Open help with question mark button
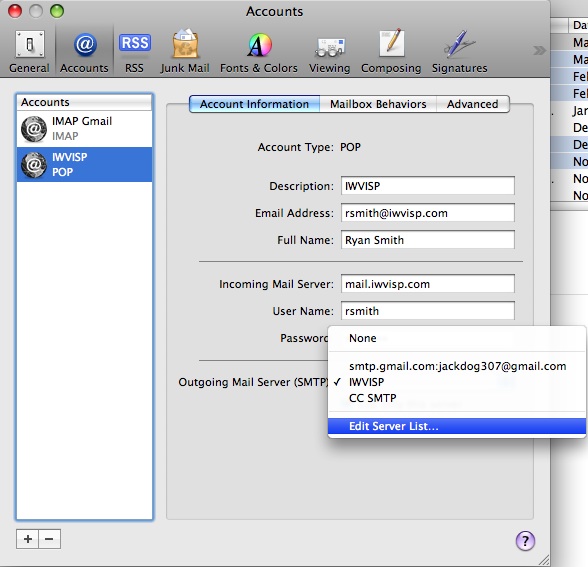Viewport: 588px width, 567px height. tap(525, 541)
